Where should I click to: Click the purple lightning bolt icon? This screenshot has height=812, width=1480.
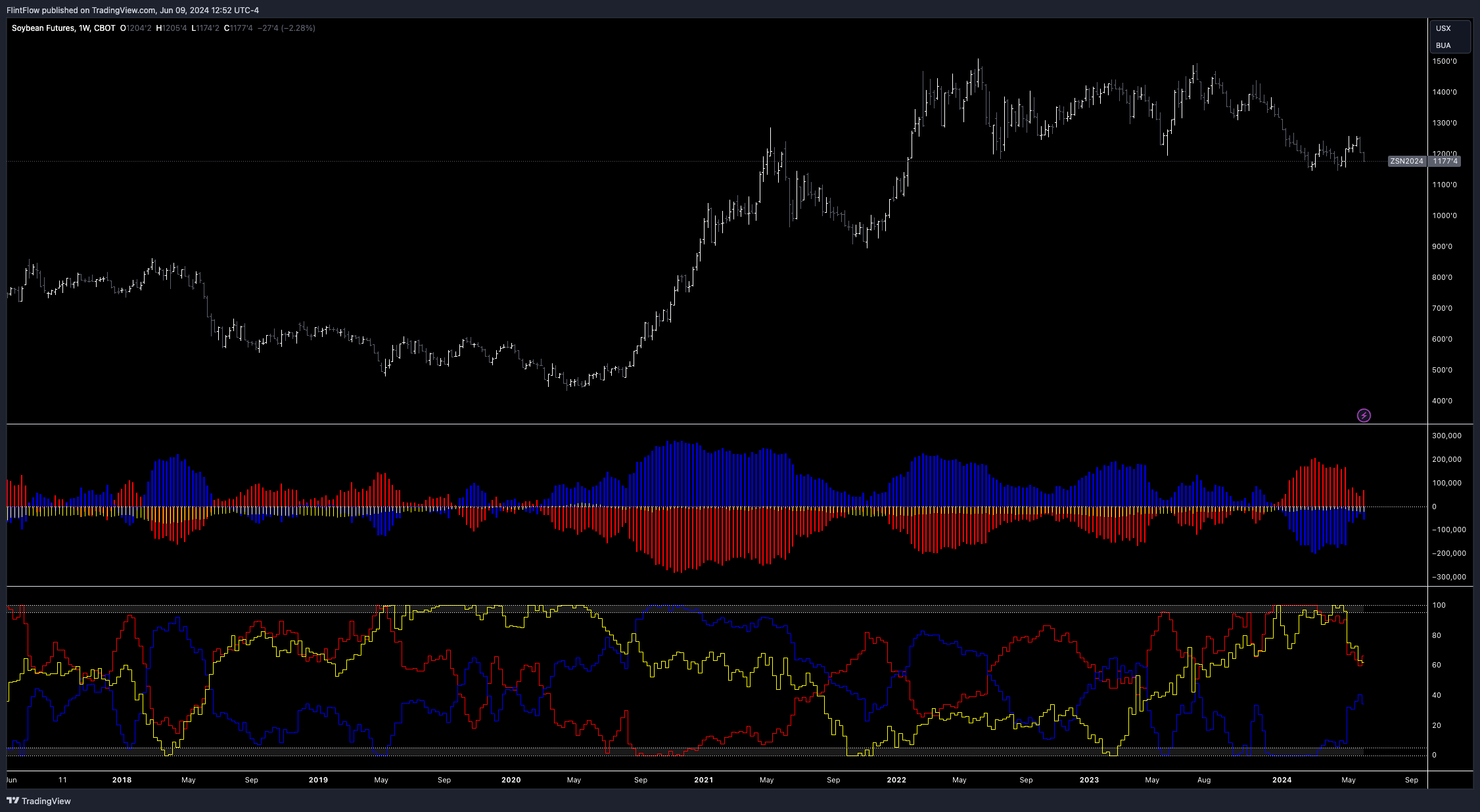(1364, 415)
